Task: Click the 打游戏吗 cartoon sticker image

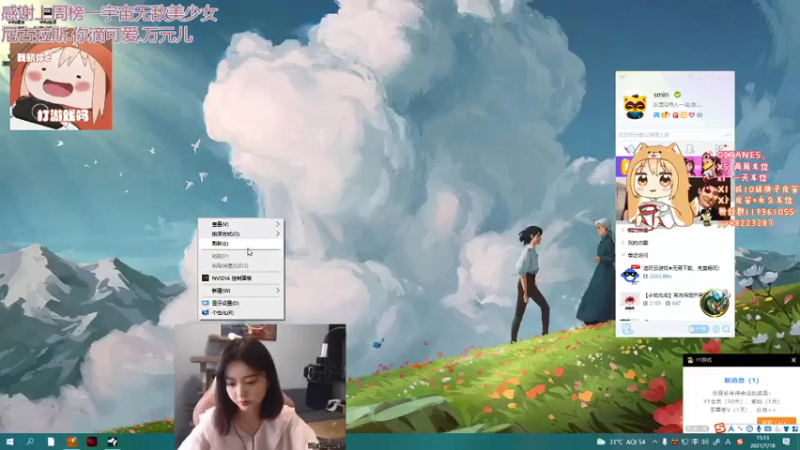Action: pos(61,86)
